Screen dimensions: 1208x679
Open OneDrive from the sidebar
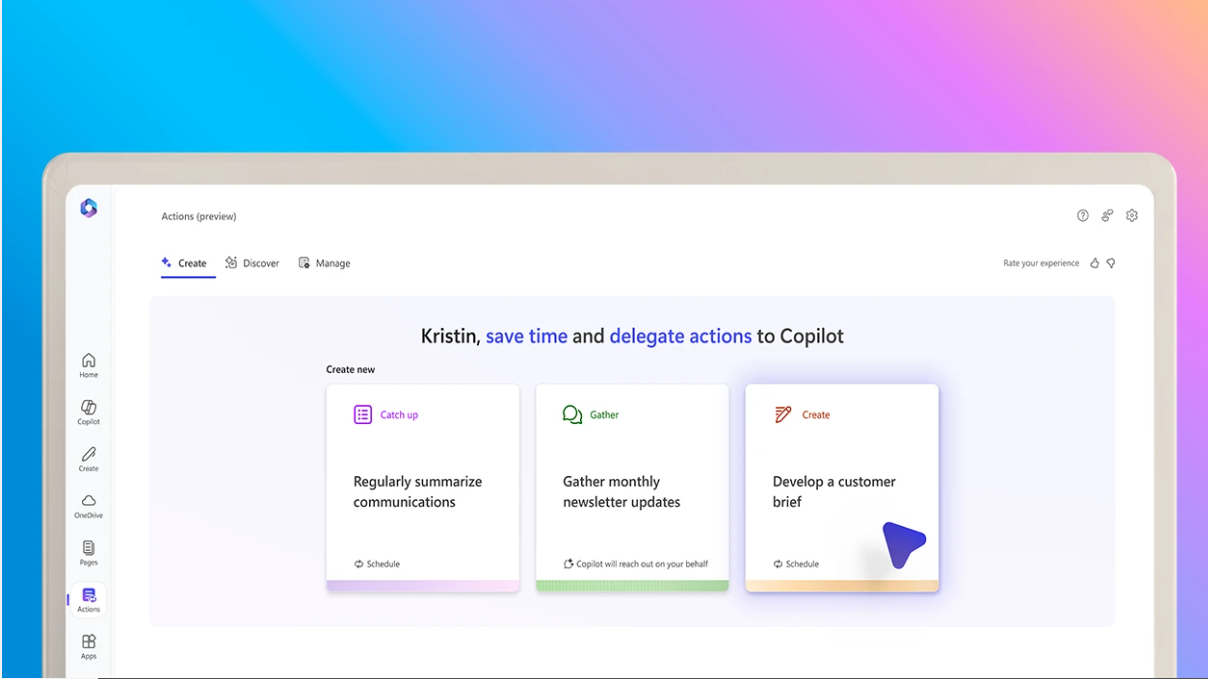click(x=89, y=505)
